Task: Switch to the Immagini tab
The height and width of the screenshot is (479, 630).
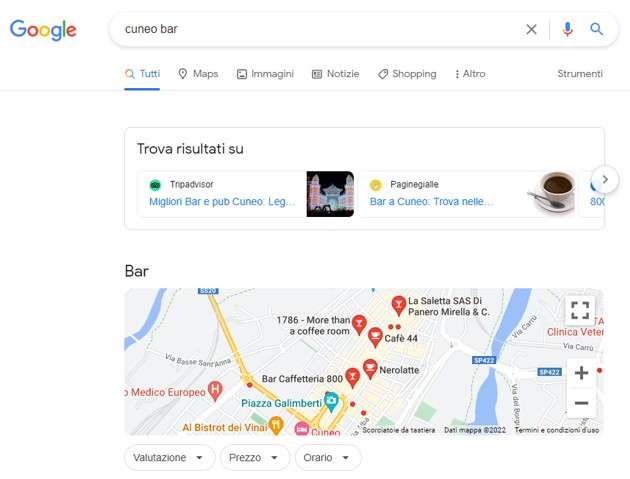Action: click(265, 74)
